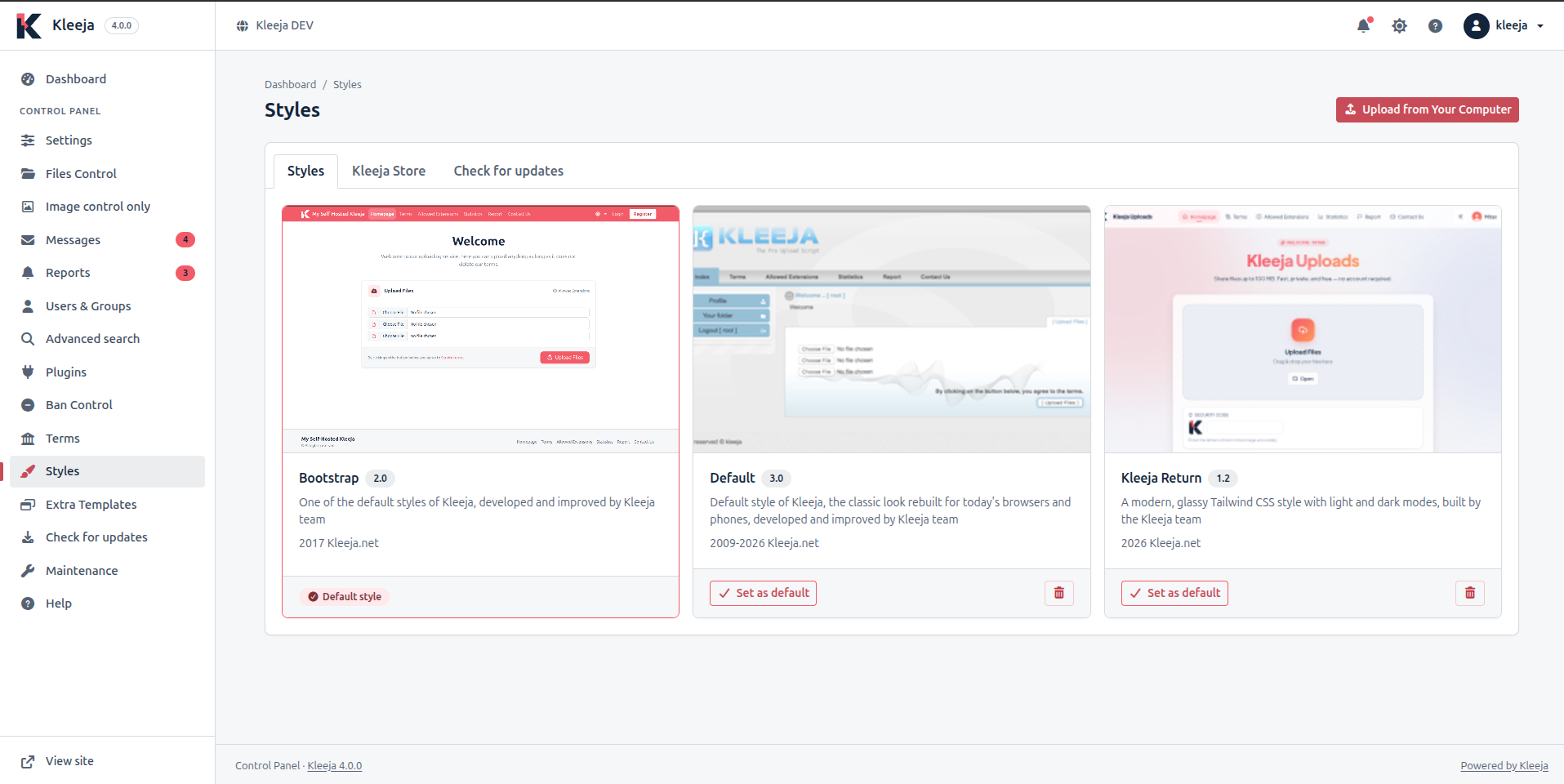1564x784 pixels.
Task: Set Kleeja Return style as default
Action: (1174, 593)
